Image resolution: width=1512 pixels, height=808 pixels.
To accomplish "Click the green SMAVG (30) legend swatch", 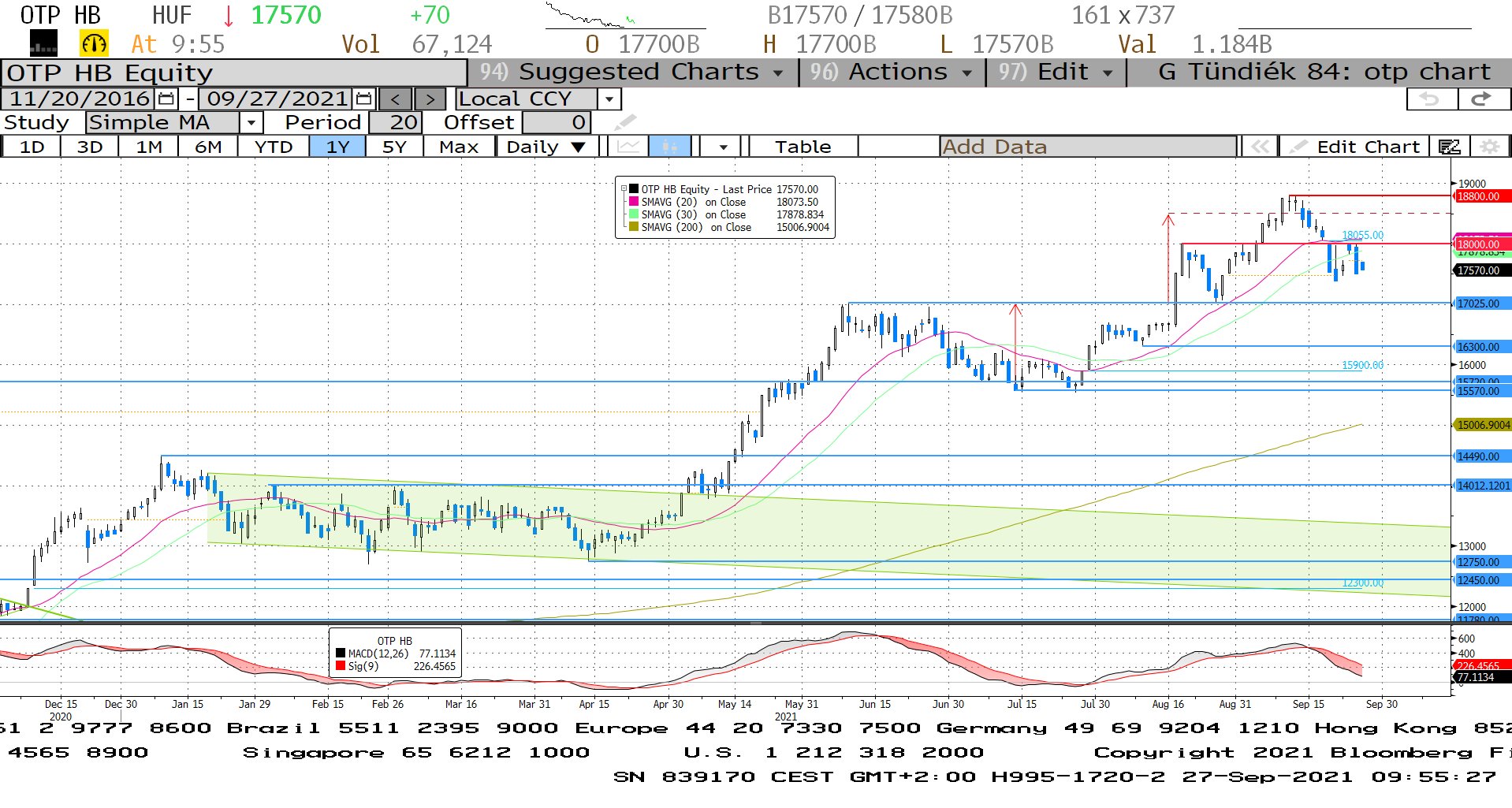I will coord(634,214).
